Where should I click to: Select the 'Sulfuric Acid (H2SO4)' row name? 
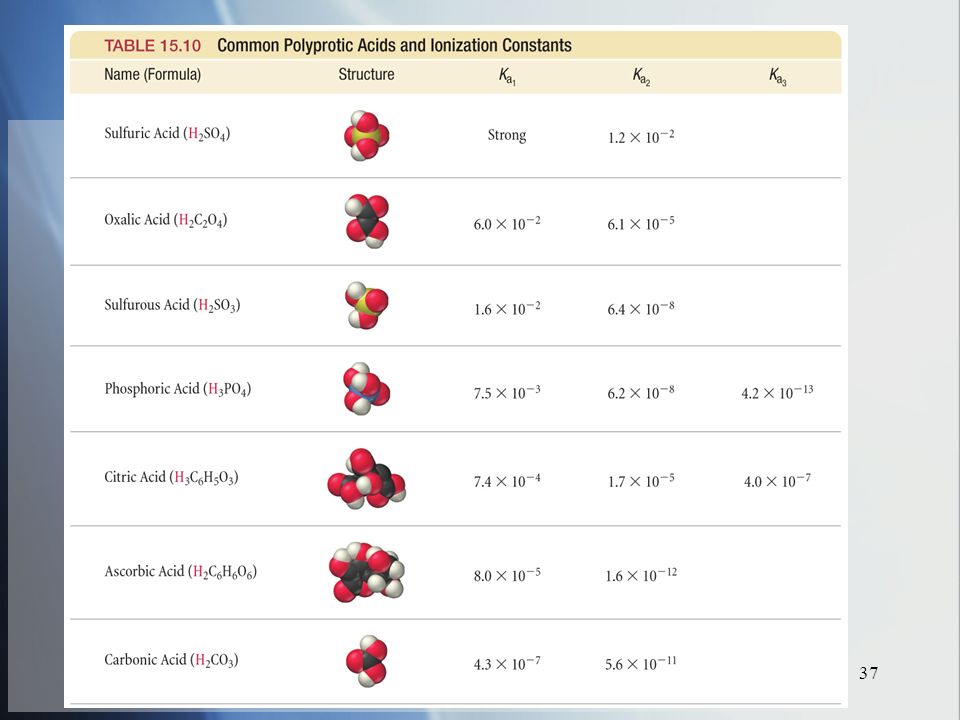pos(167,133)
